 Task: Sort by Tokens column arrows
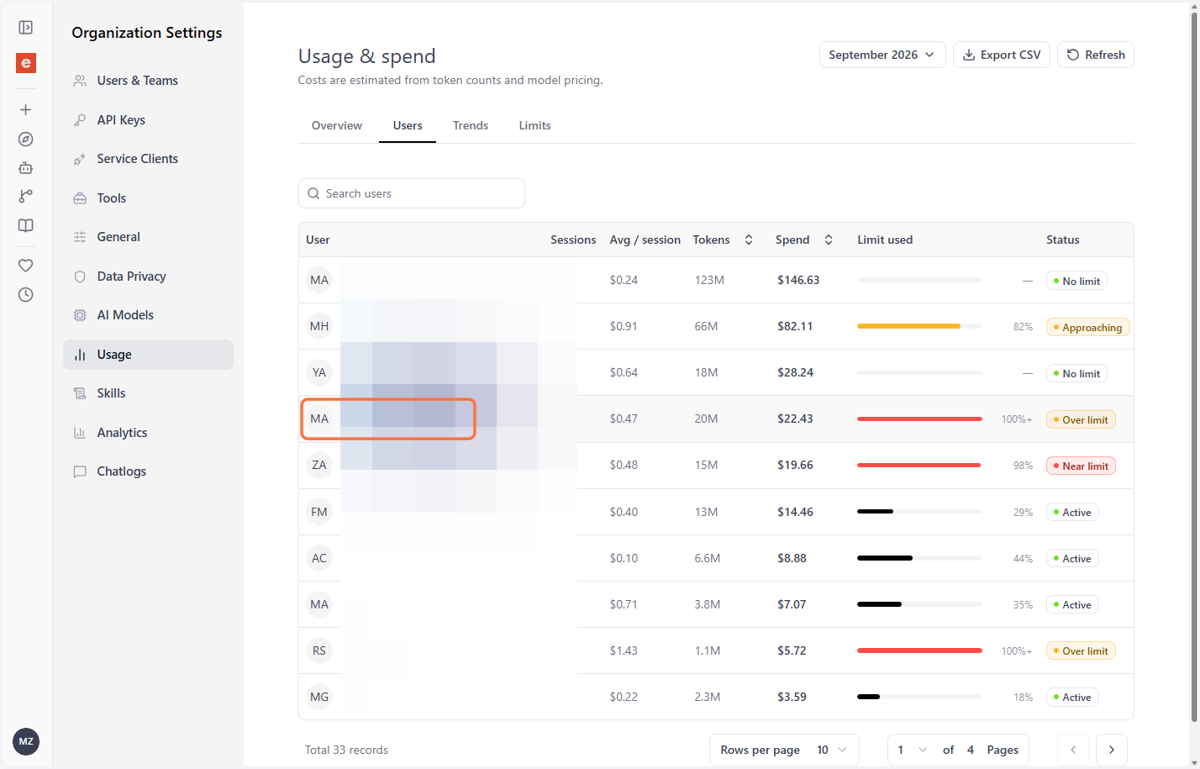click(x=748, y=240)
